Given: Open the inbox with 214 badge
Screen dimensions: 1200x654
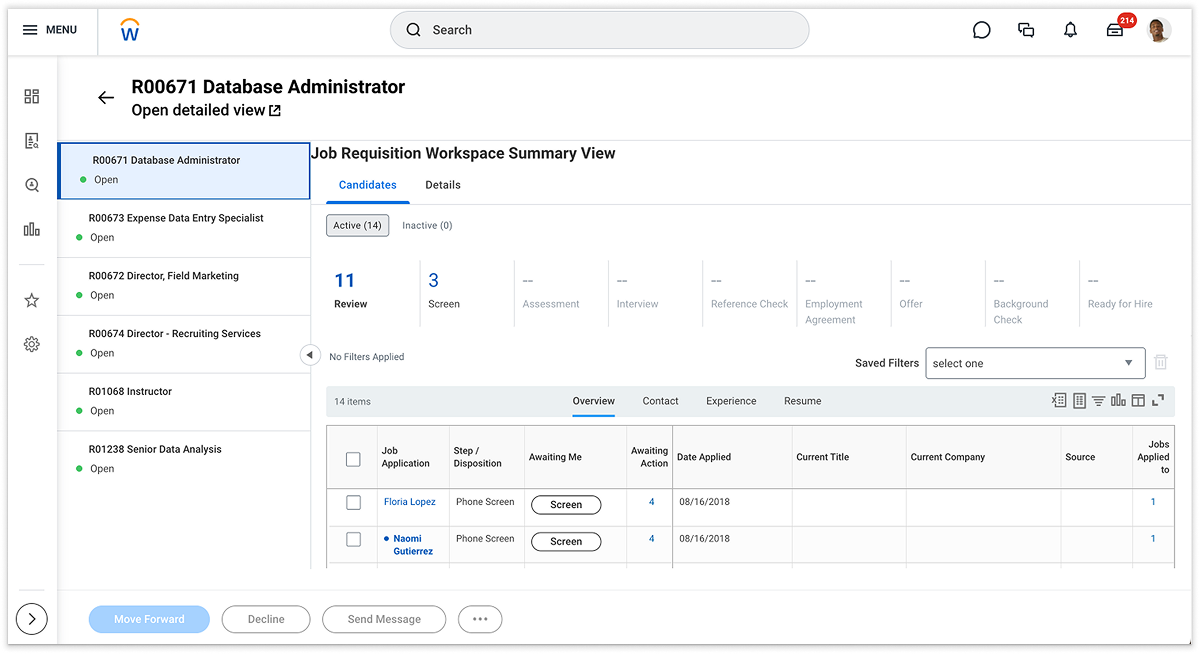Looking at the screenshot, I should point(1116,29).
